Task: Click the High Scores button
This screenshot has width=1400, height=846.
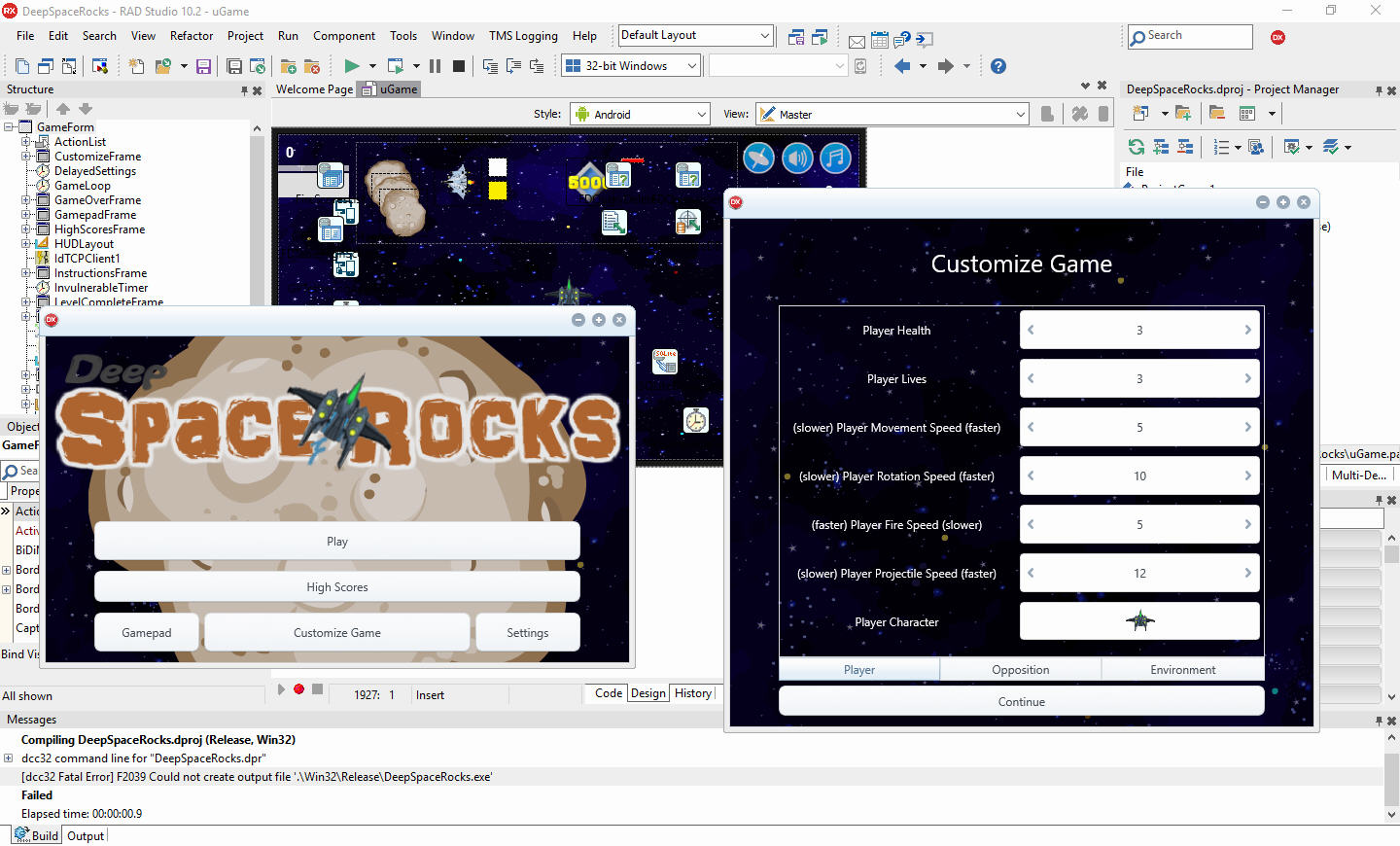Action: click(x=336, y=587)
